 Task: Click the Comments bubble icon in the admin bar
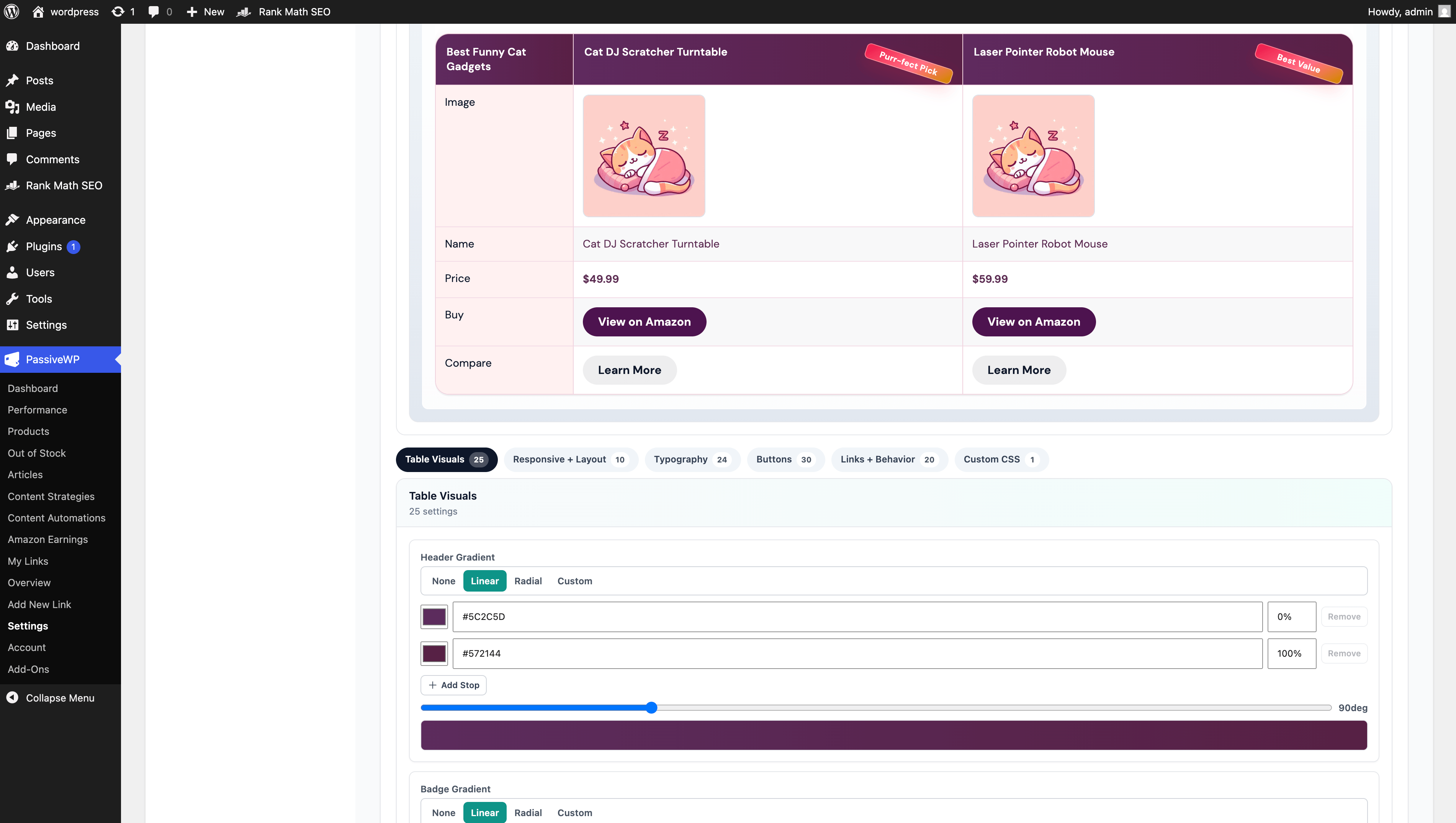click(154, 11)
